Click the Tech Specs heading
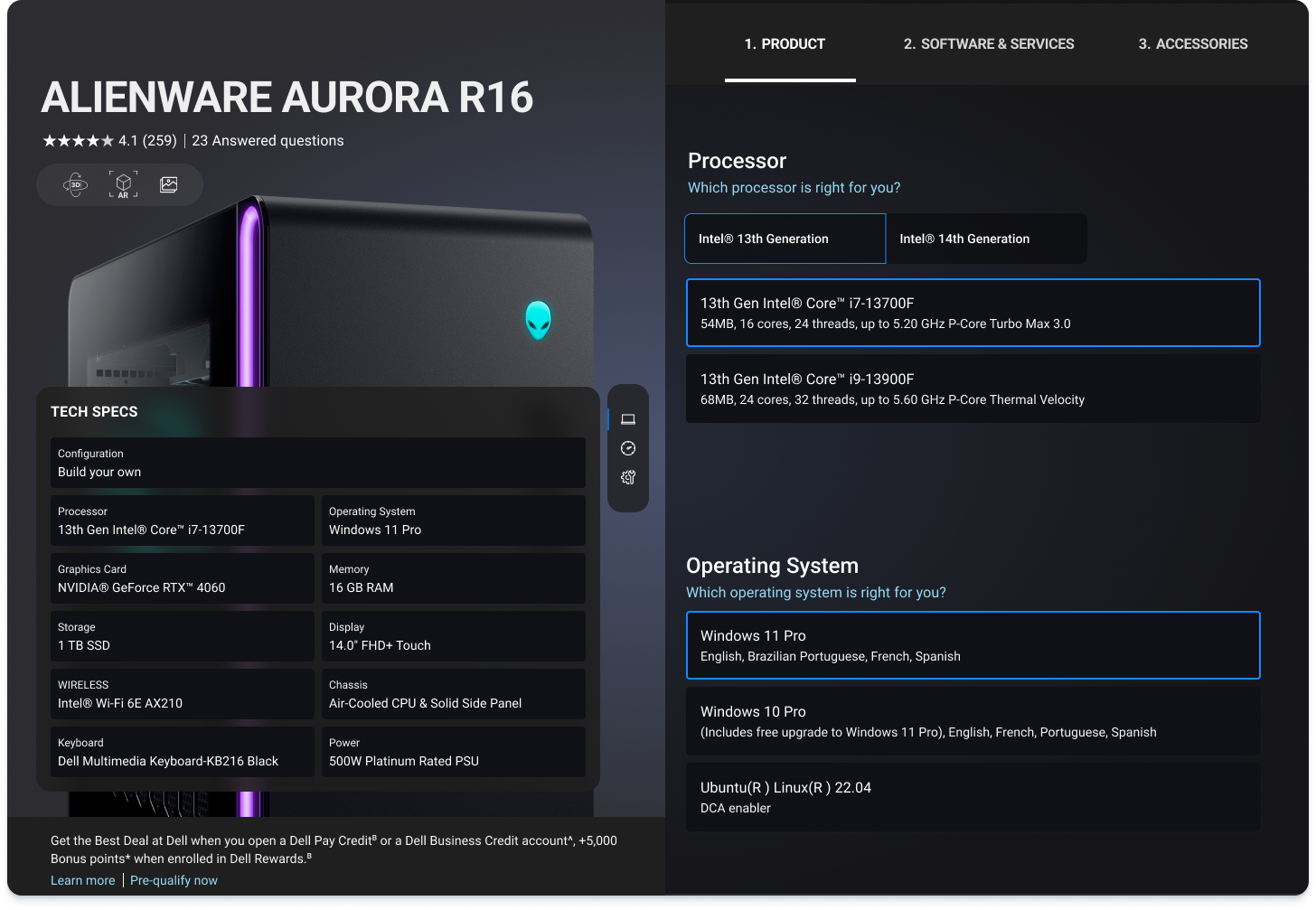 pyautogui.click(x=94, y=412)
